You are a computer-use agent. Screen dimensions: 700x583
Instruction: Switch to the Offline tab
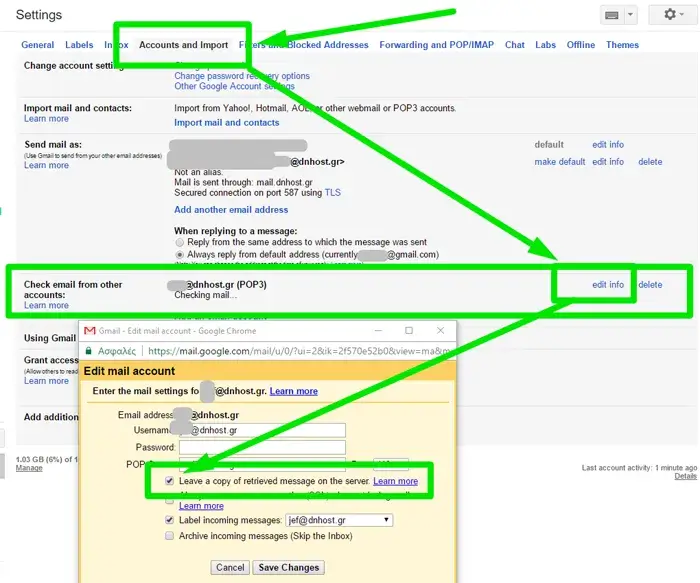pos(581,45)
